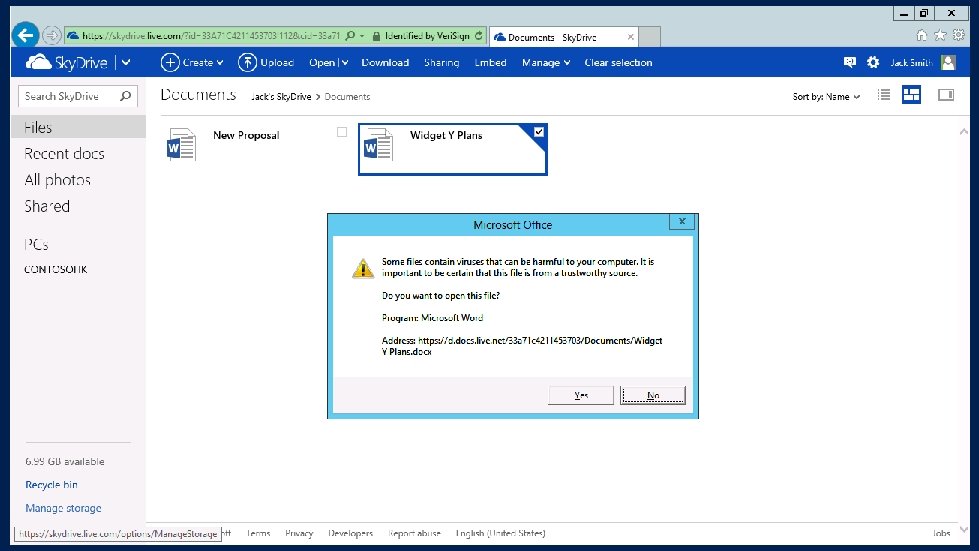
Task: Open the Recycle bin link
Action: pos(51,485)
